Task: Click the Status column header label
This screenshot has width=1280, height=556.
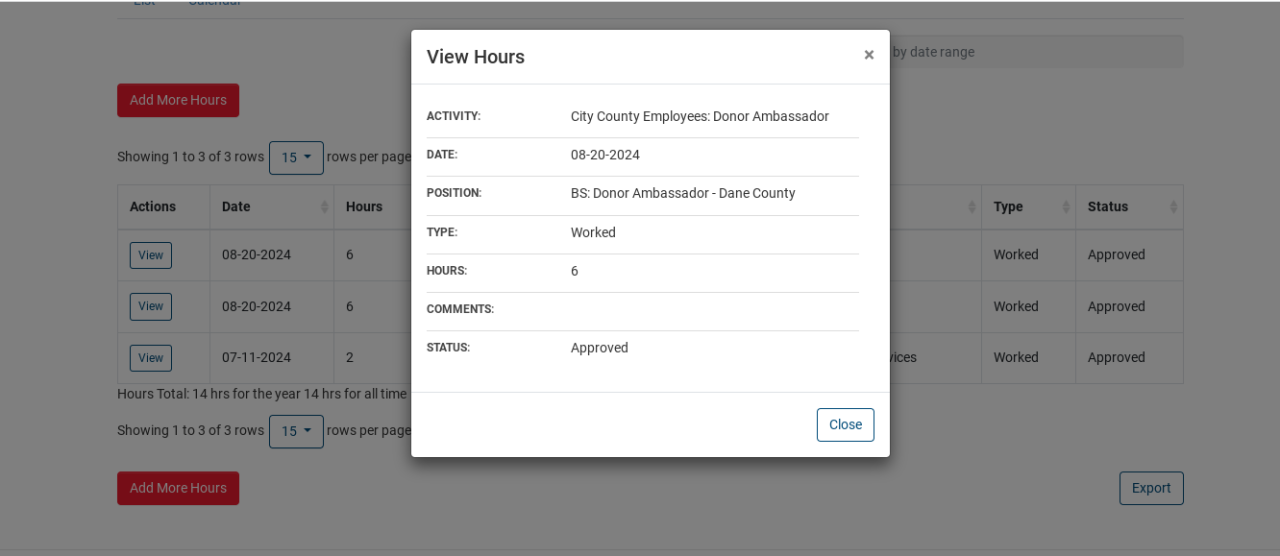Action: (x=1108, y=207)
